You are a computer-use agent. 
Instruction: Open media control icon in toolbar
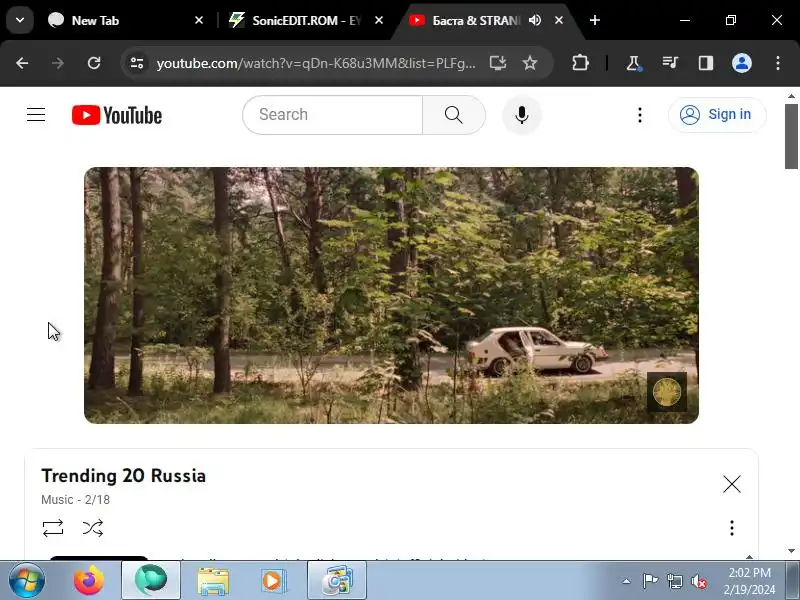coord(670,63)
